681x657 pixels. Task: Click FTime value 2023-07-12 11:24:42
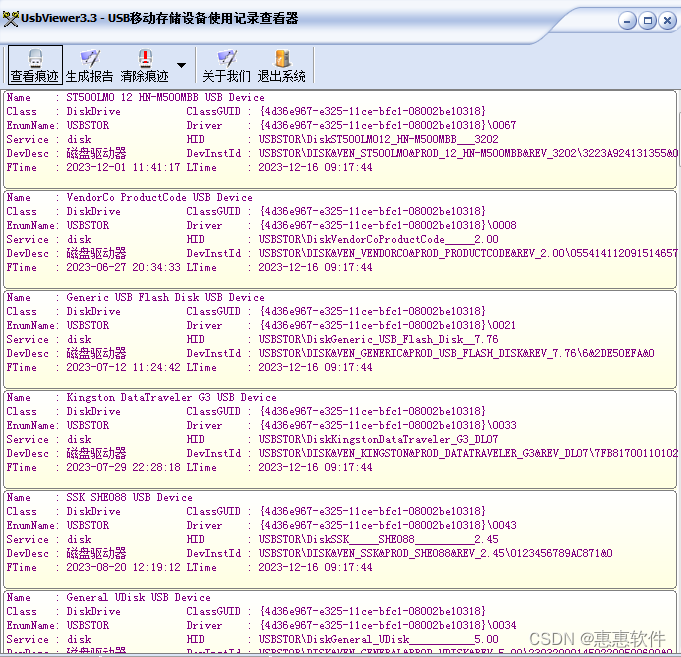[x=123, y=367]
